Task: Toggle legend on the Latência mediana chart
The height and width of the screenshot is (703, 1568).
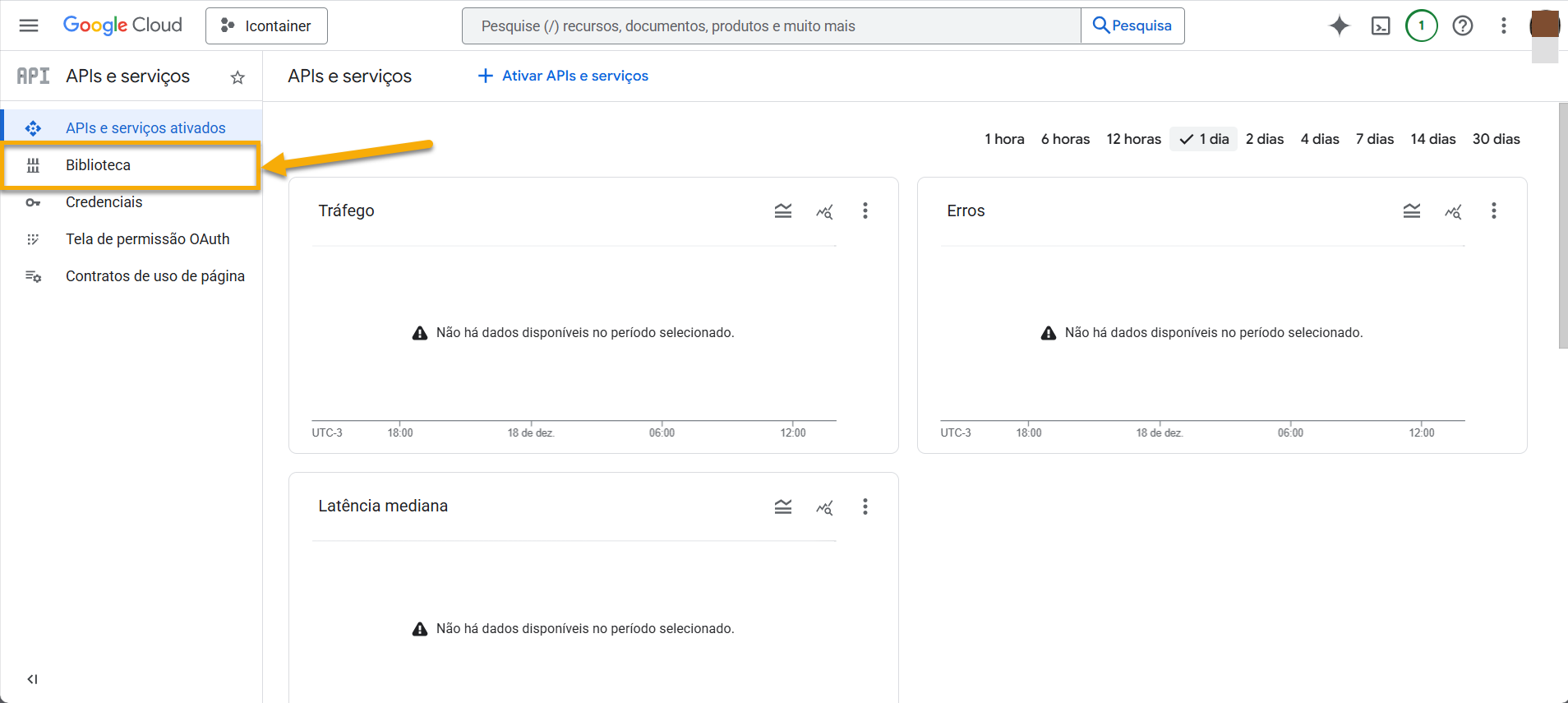Action: coord(783,506)
